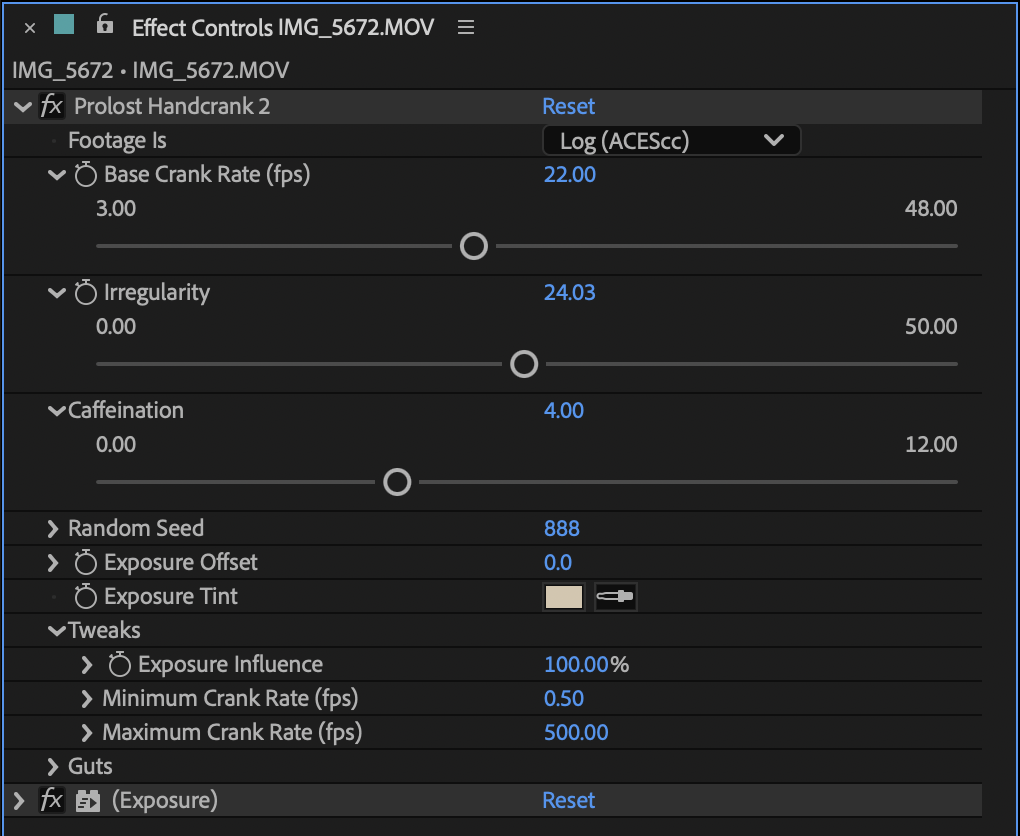Open the Exposure Tint color swatch
The height and width of the screenshot is (836, 1020).
[564, 597]
